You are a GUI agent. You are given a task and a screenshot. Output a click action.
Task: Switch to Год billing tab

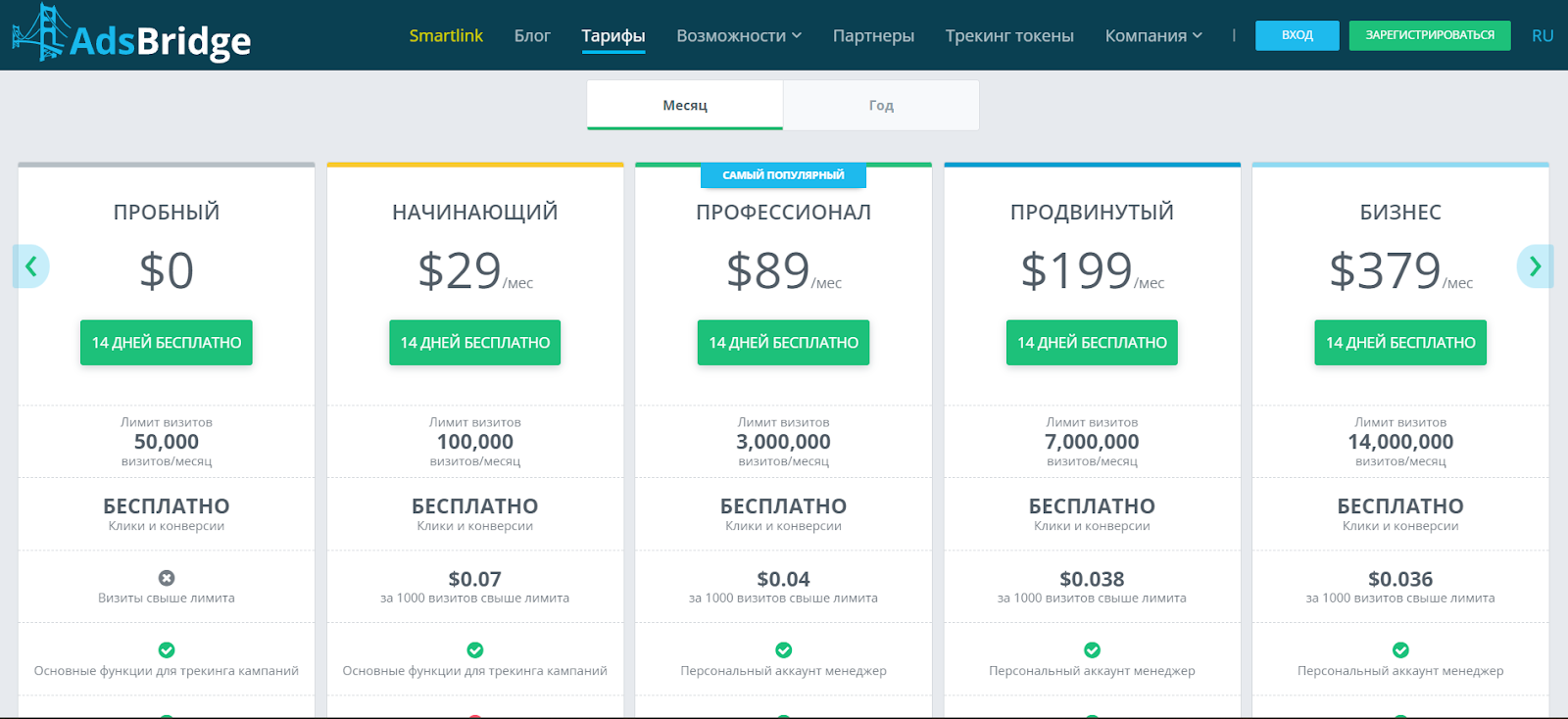tap(881, 105)
